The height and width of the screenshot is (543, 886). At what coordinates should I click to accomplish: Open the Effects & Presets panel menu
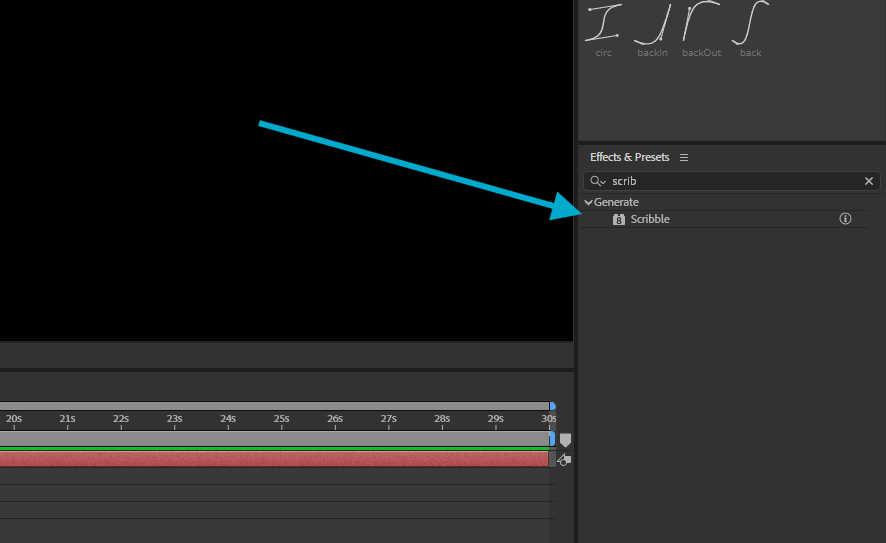[x=684, y=158]
